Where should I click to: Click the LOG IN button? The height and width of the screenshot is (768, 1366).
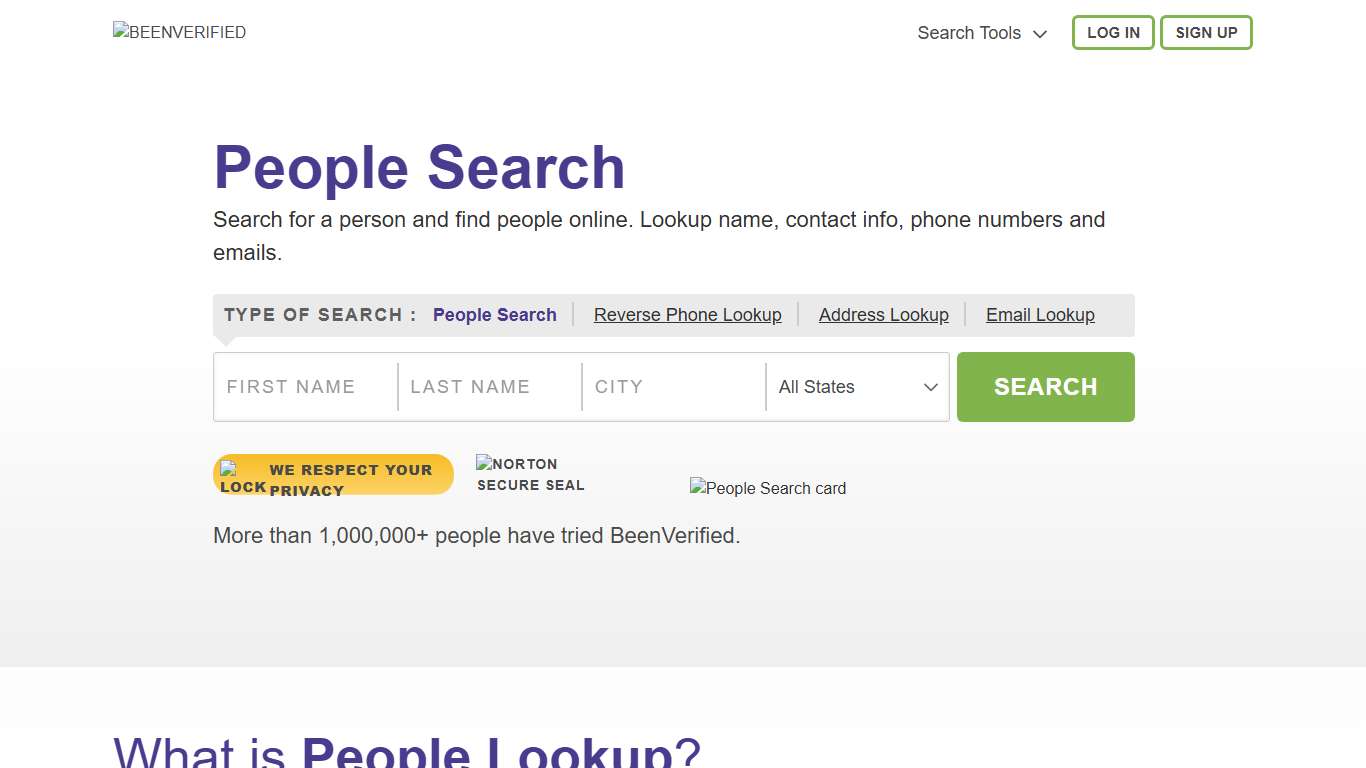point(1112,32)
